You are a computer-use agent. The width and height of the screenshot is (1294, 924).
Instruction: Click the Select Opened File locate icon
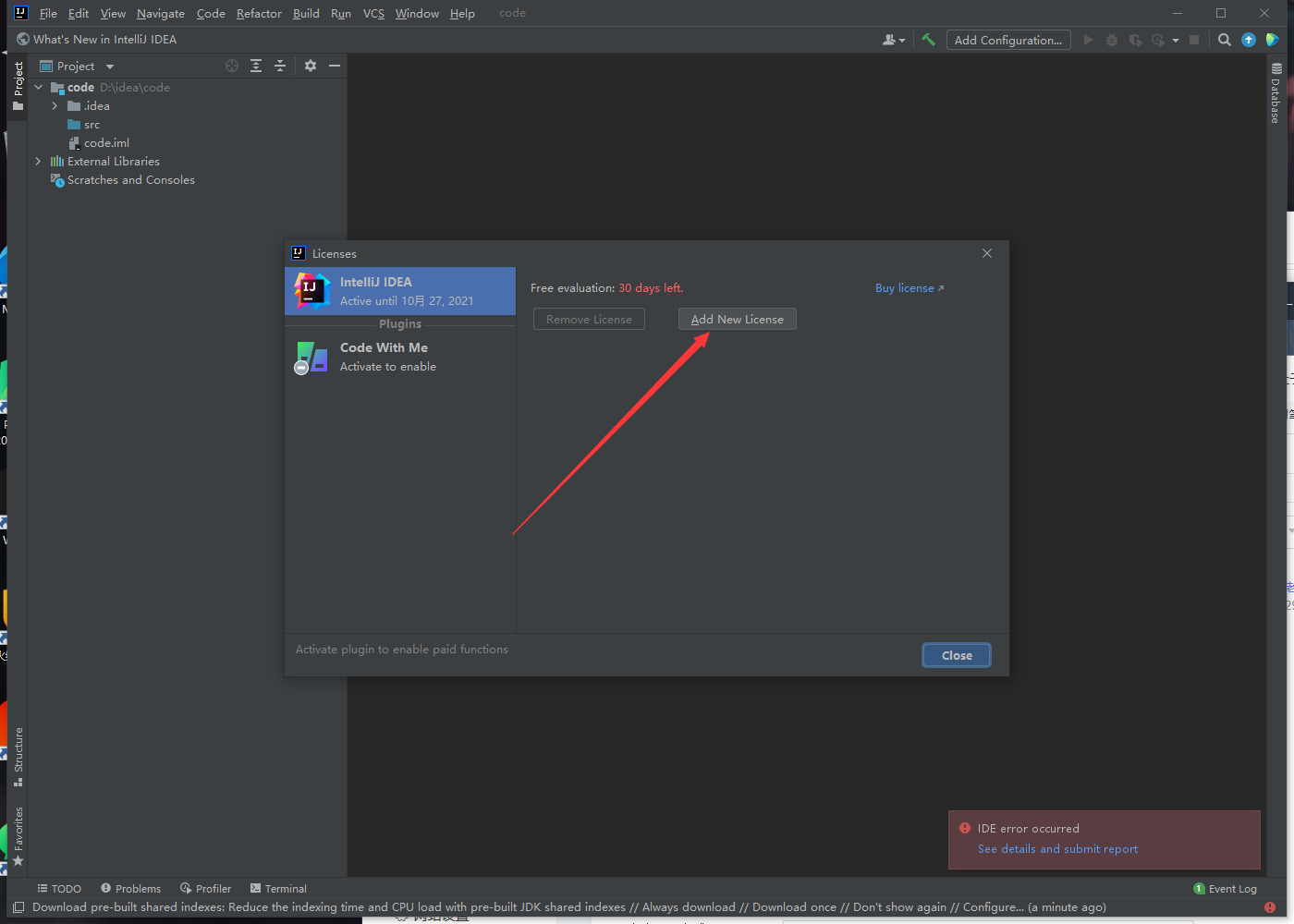(x=232, y=66)
